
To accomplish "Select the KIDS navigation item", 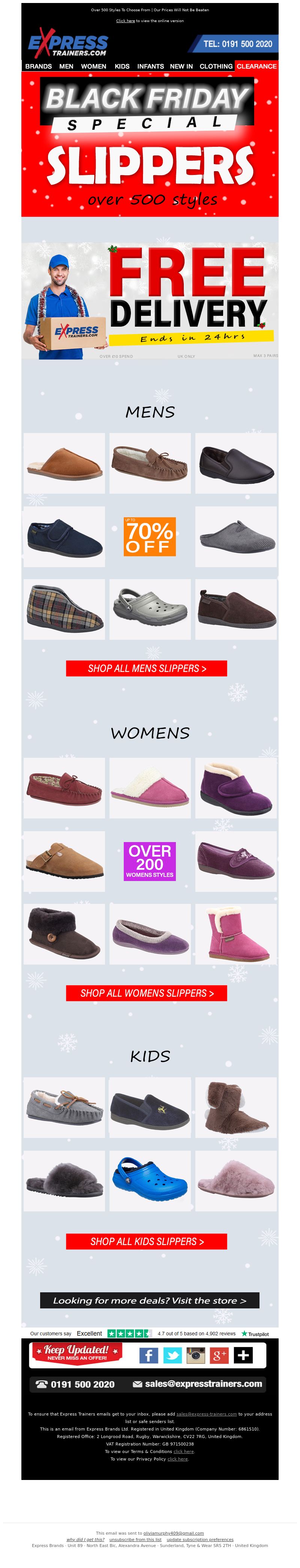I will [x=122, y=66].
